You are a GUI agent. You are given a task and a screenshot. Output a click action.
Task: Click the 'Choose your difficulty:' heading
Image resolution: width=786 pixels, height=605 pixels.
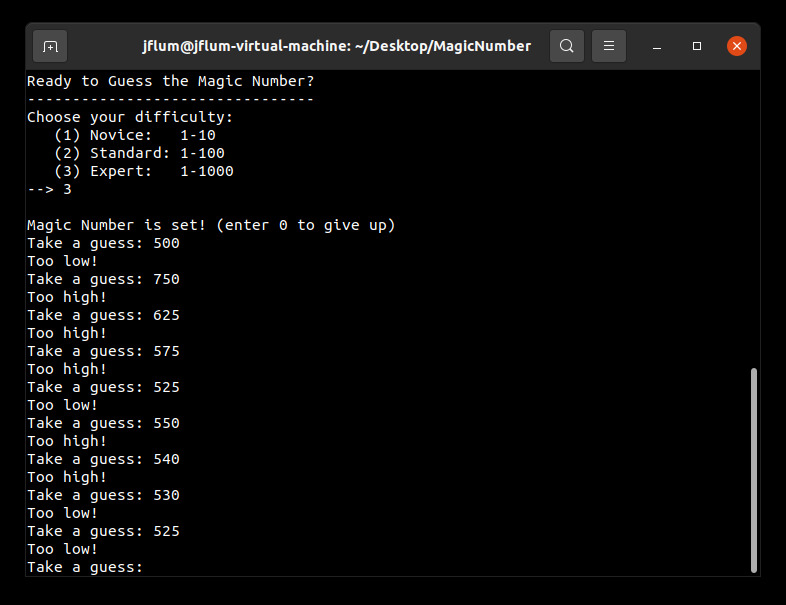129,117
